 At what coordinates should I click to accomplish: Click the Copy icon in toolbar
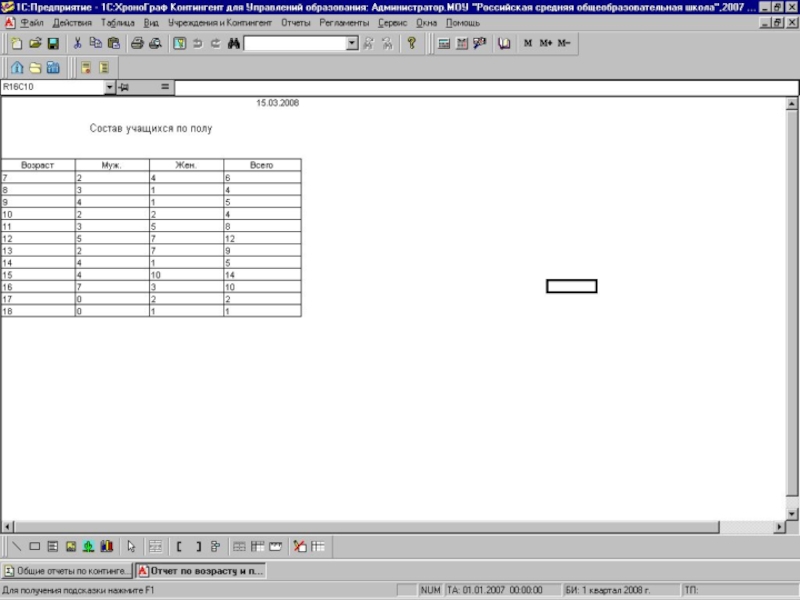point(95,44)
